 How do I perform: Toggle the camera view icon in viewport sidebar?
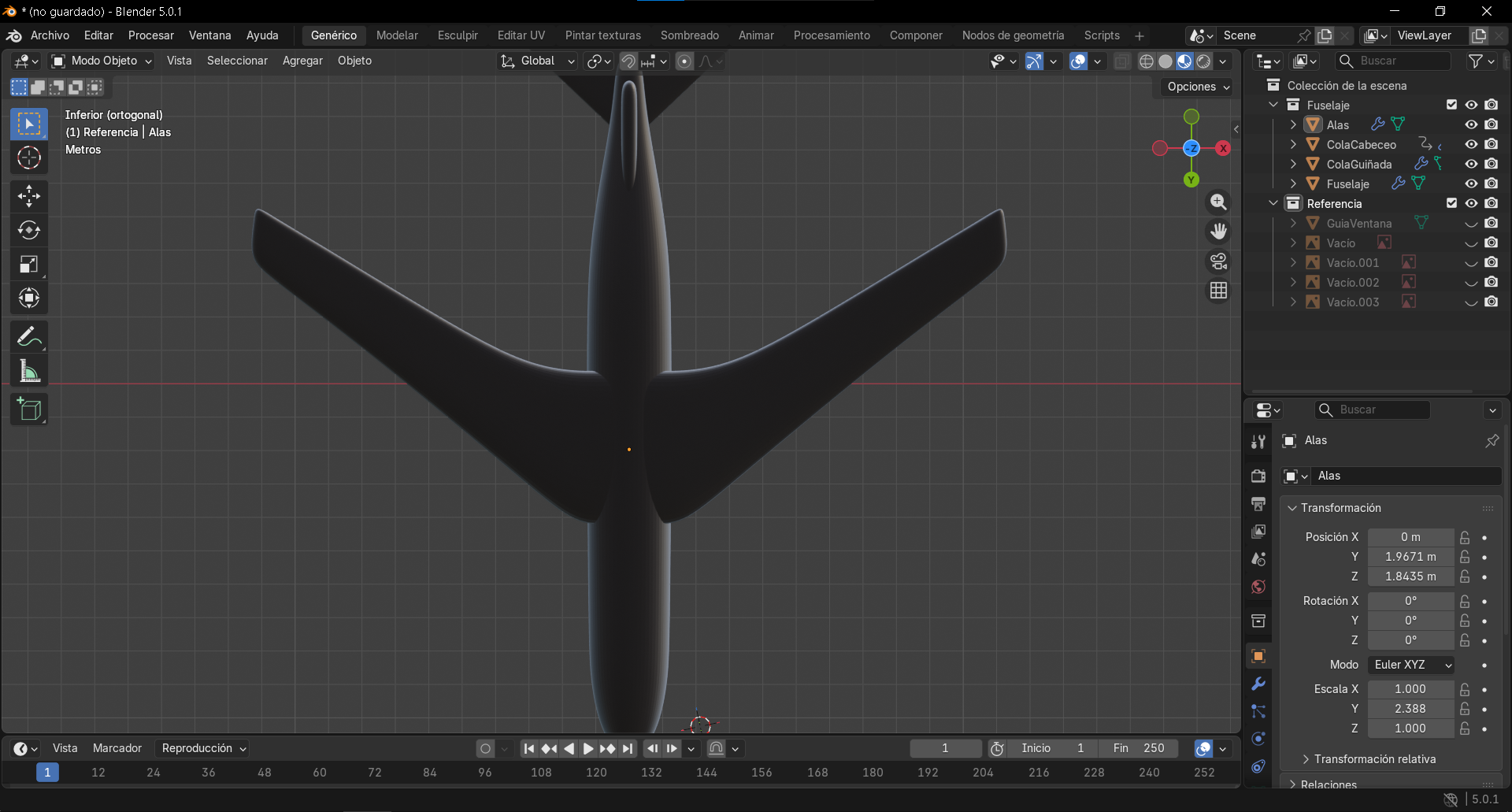pyautogui.click(x=1218, y=261)
